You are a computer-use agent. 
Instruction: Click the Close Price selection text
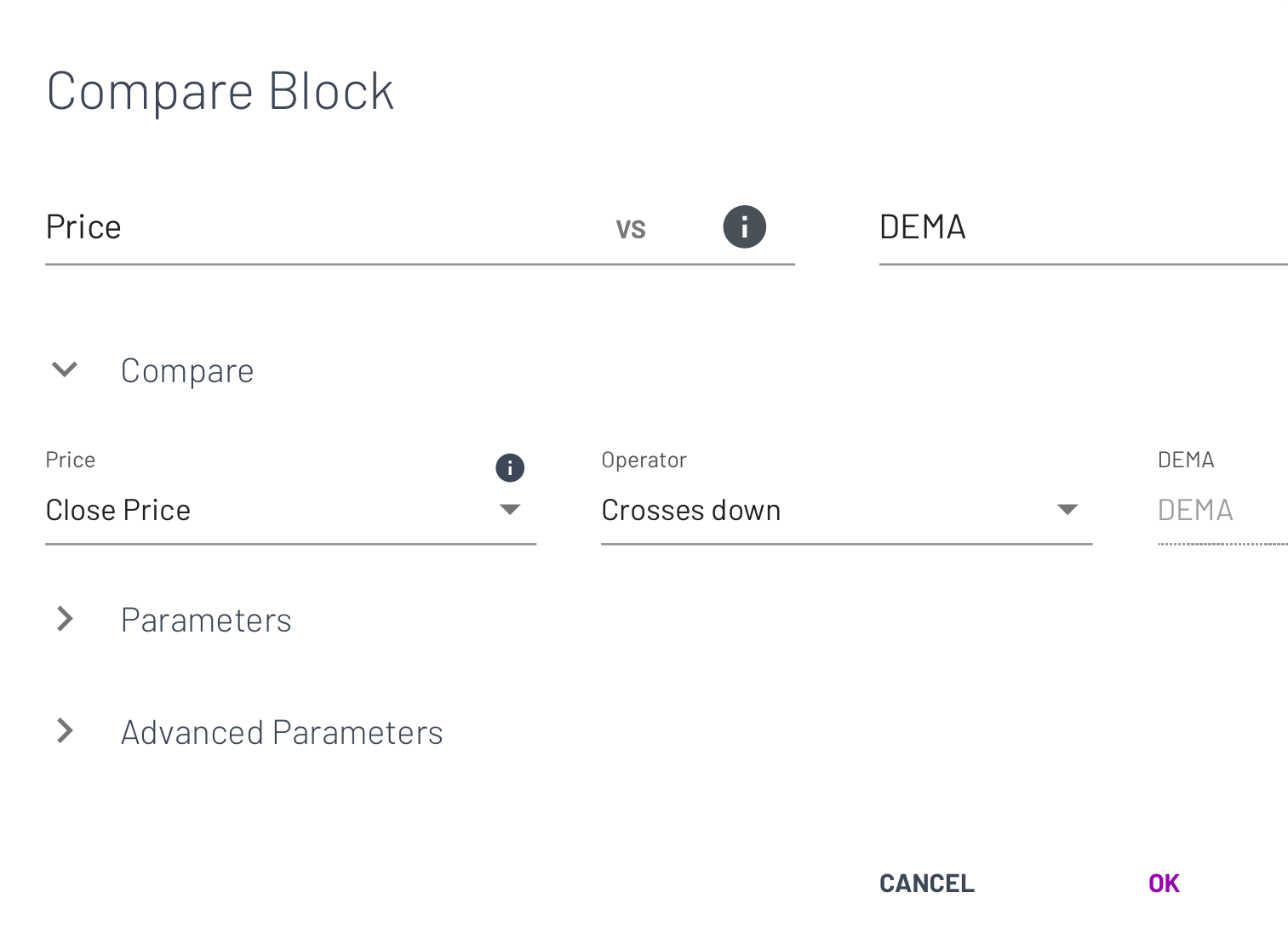(x=118, y=511)
